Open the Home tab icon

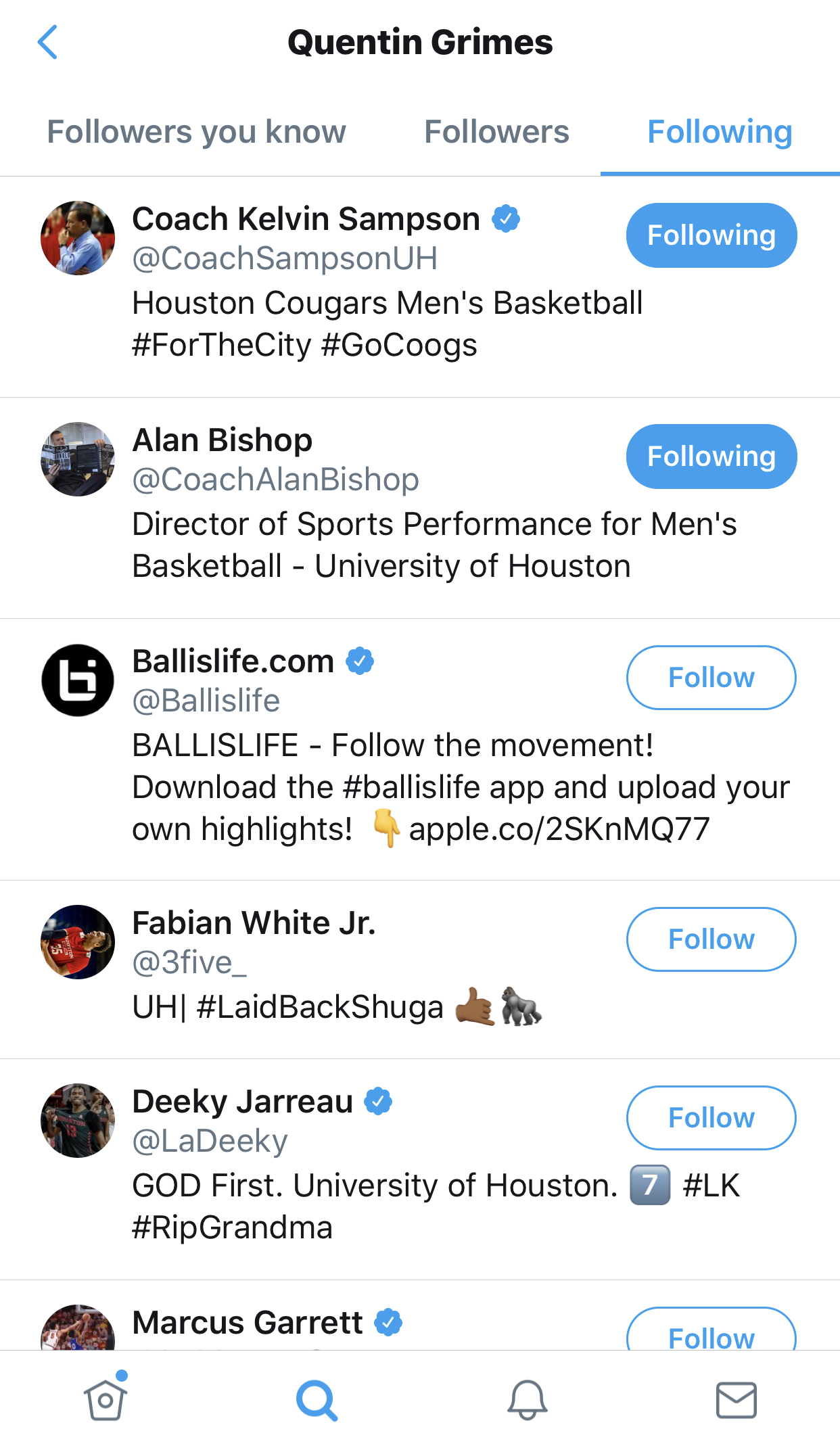coord(106,1399)
